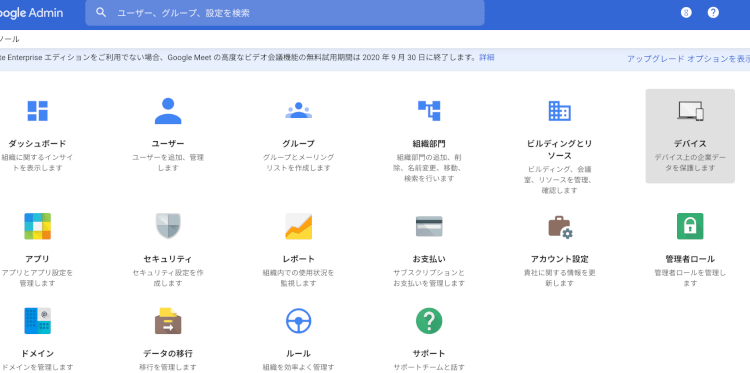Click the デバイス title text
Viewport: 750px width, 373px height.
point(690,143)
